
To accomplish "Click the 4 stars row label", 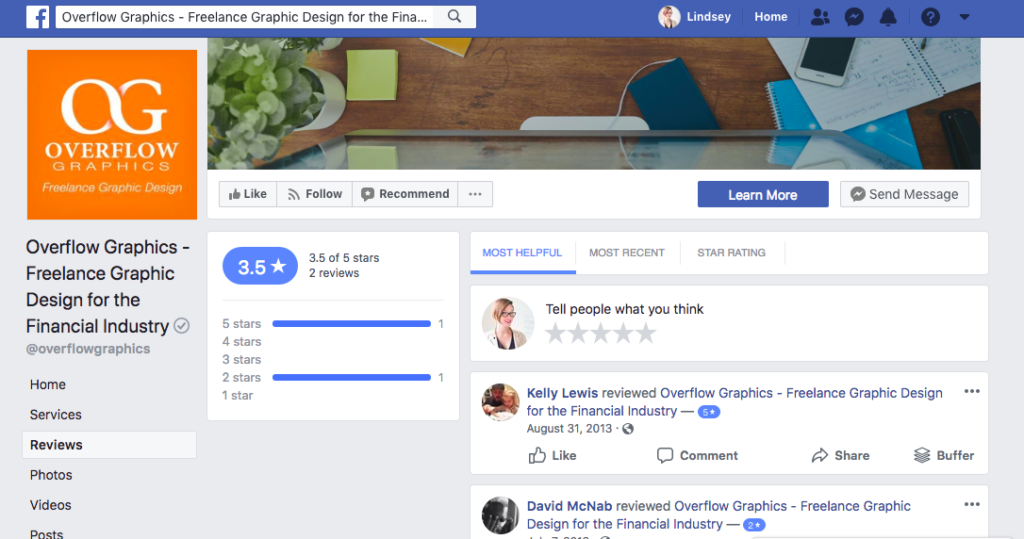I will 242,342.
